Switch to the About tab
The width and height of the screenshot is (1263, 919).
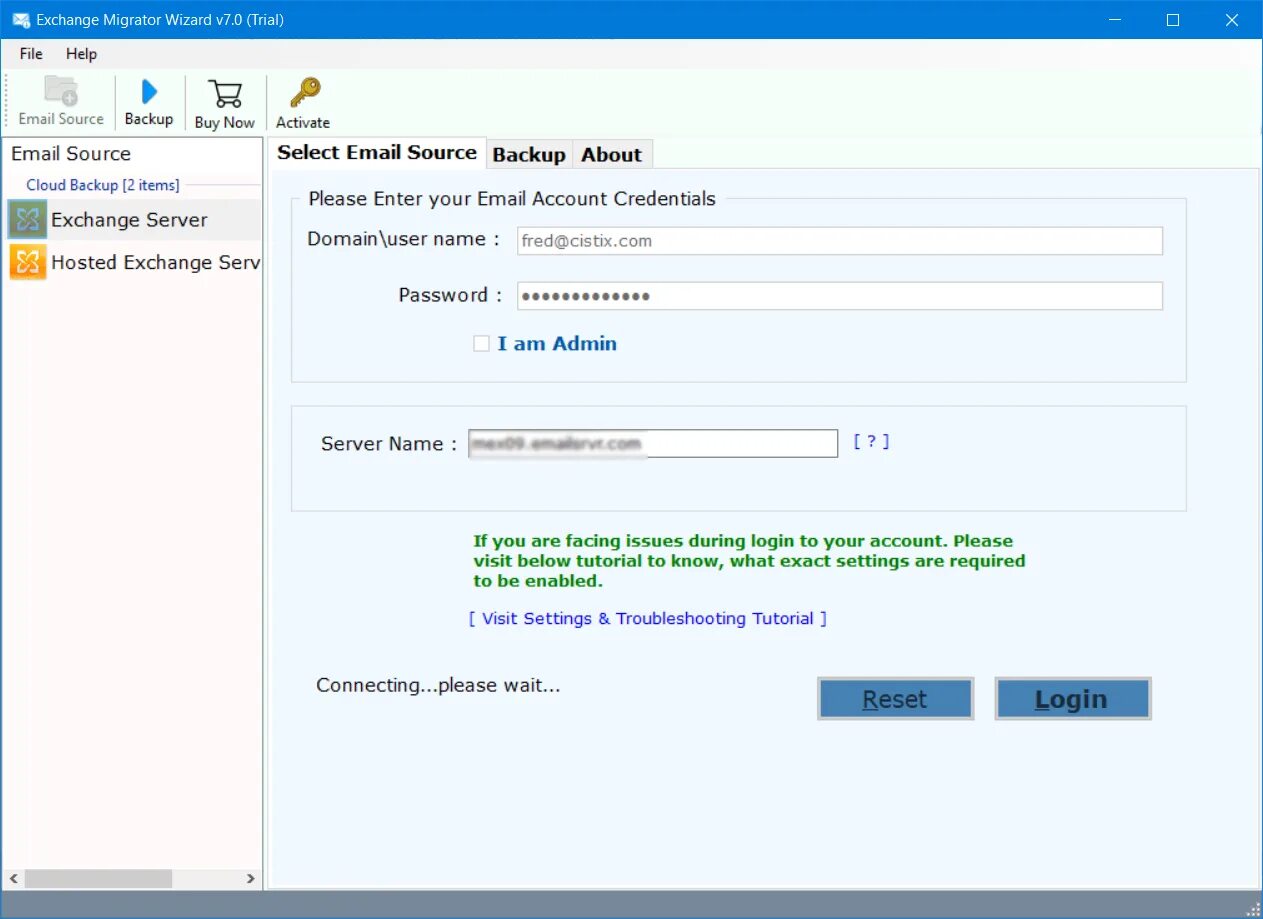[x=612, y=155]
